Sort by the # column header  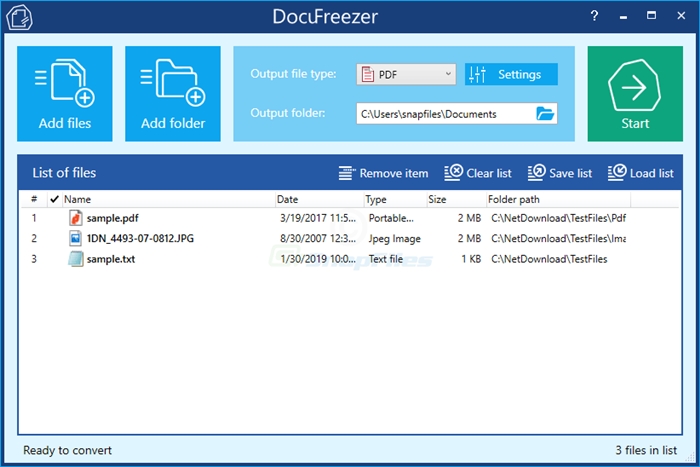coord(34,199)
